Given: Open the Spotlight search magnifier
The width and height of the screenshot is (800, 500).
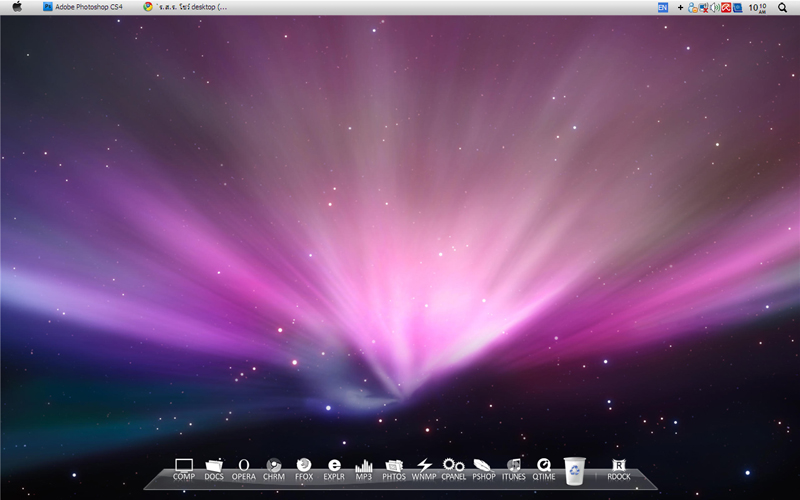Looking at the screenshot, I should (782, 7).
